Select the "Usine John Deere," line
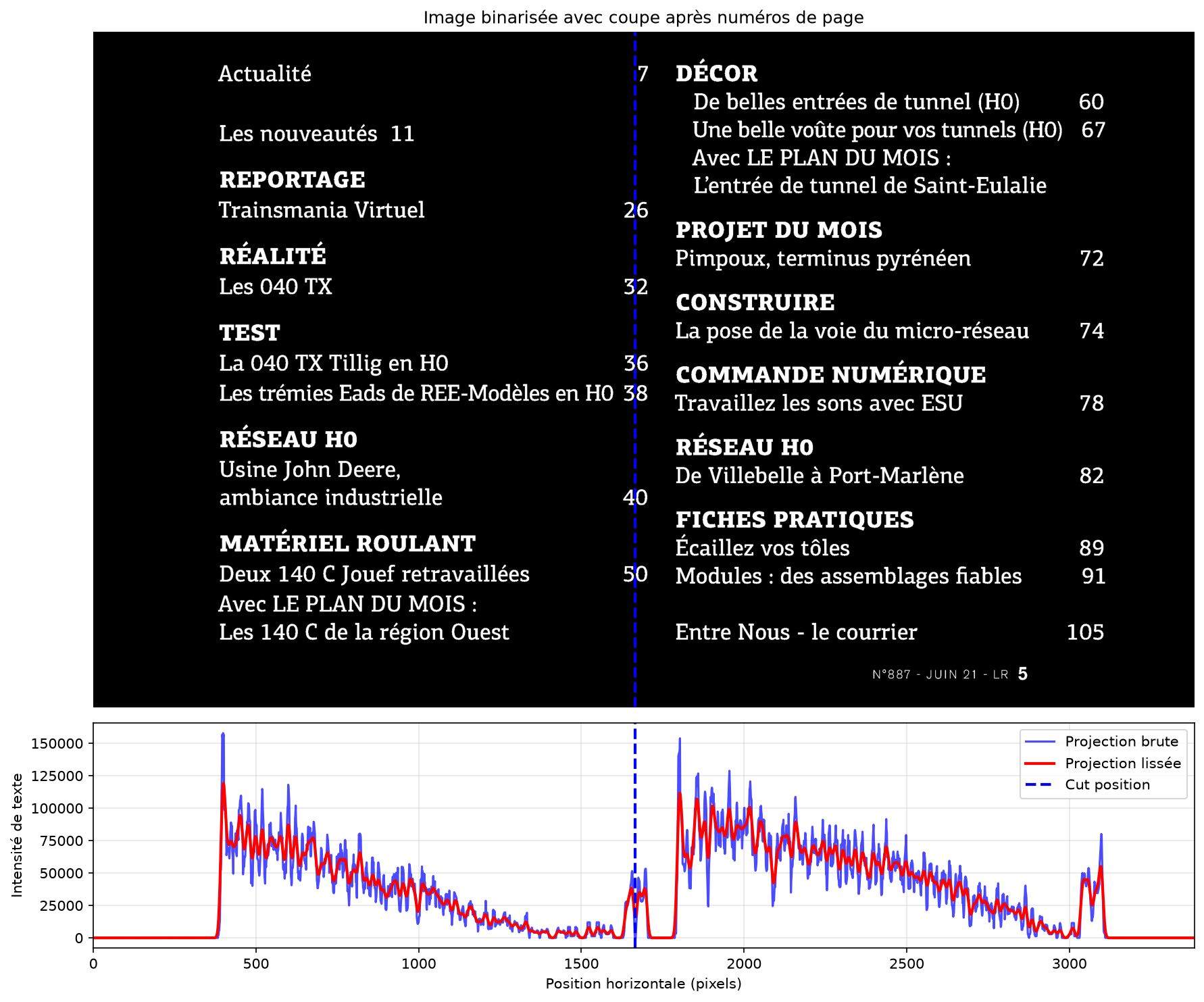1204x1002 pixels. [x=310, y=470]
